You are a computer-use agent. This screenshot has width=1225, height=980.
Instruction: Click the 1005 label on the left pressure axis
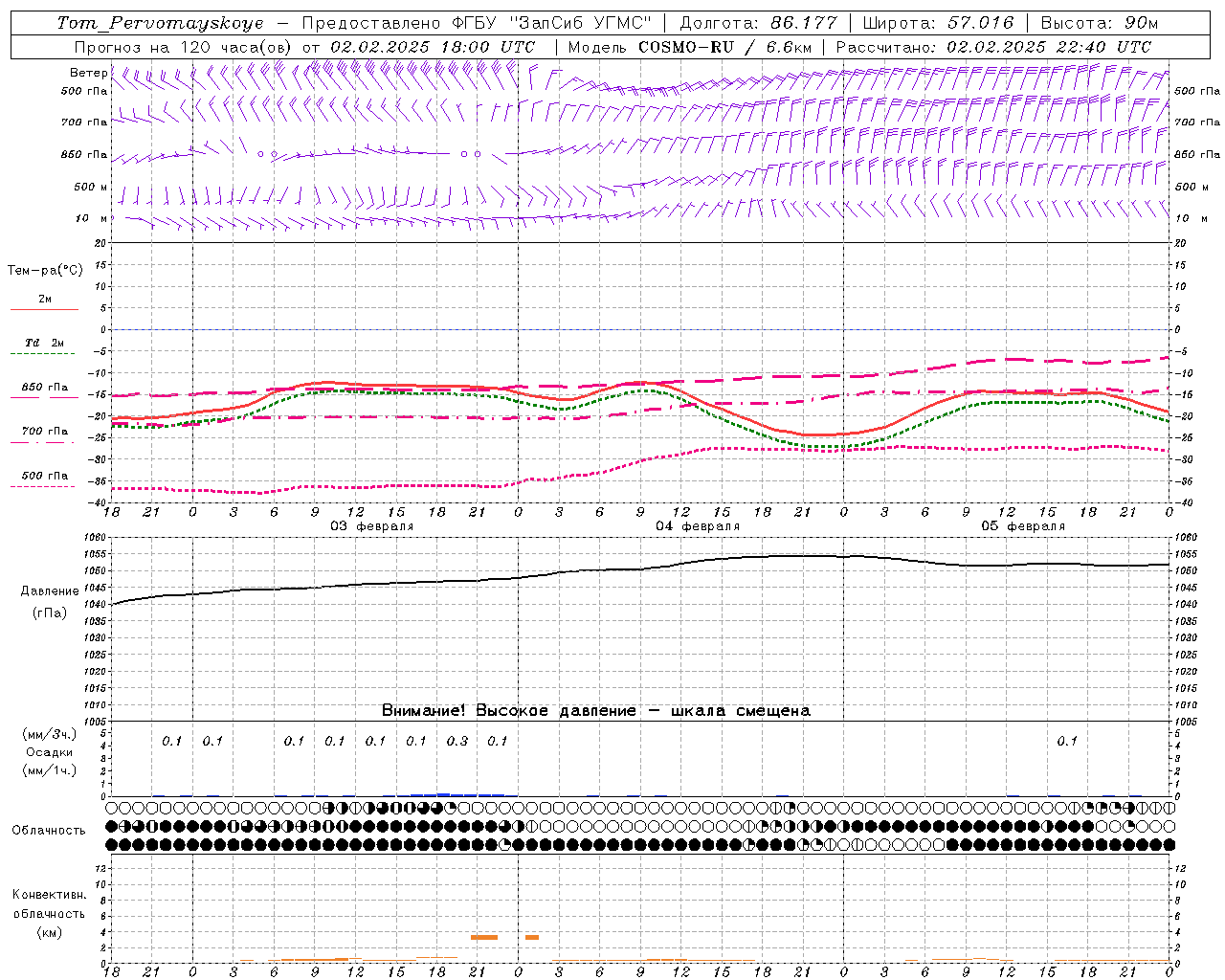pos(95,722)
